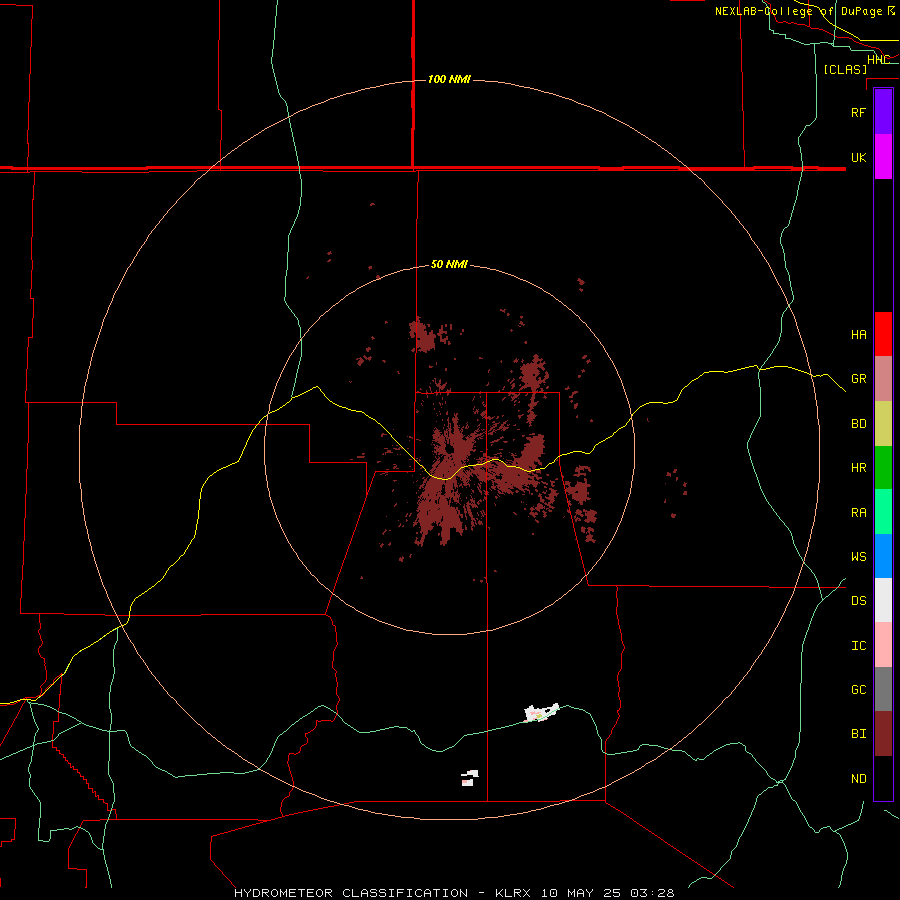Click the "HHC" product code text
The image size is (900, 900).
coord(878,59)
